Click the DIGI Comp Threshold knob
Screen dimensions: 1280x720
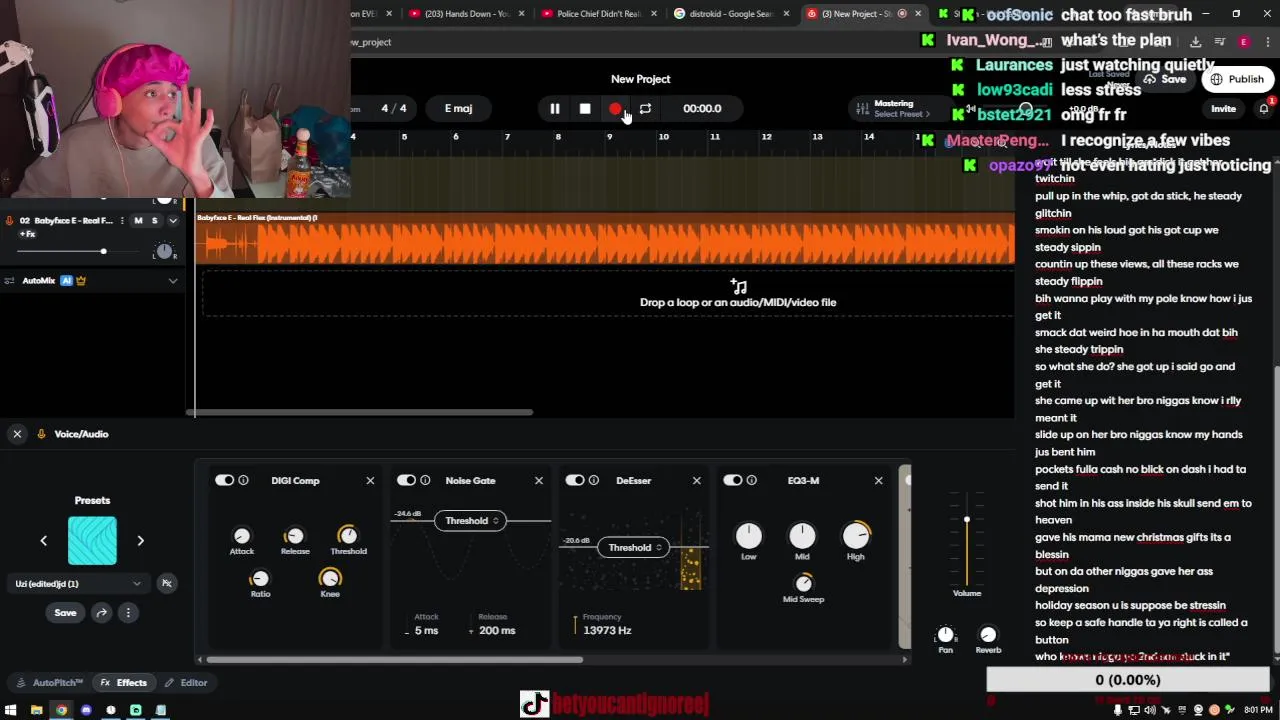click(348, 535)
